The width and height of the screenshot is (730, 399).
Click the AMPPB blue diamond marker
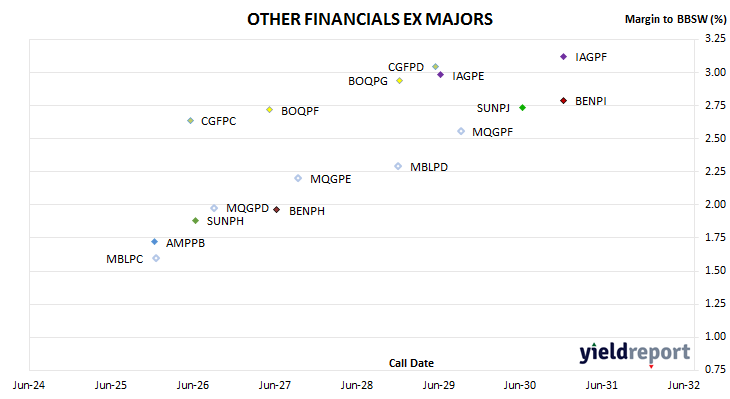tap(155, 242)
